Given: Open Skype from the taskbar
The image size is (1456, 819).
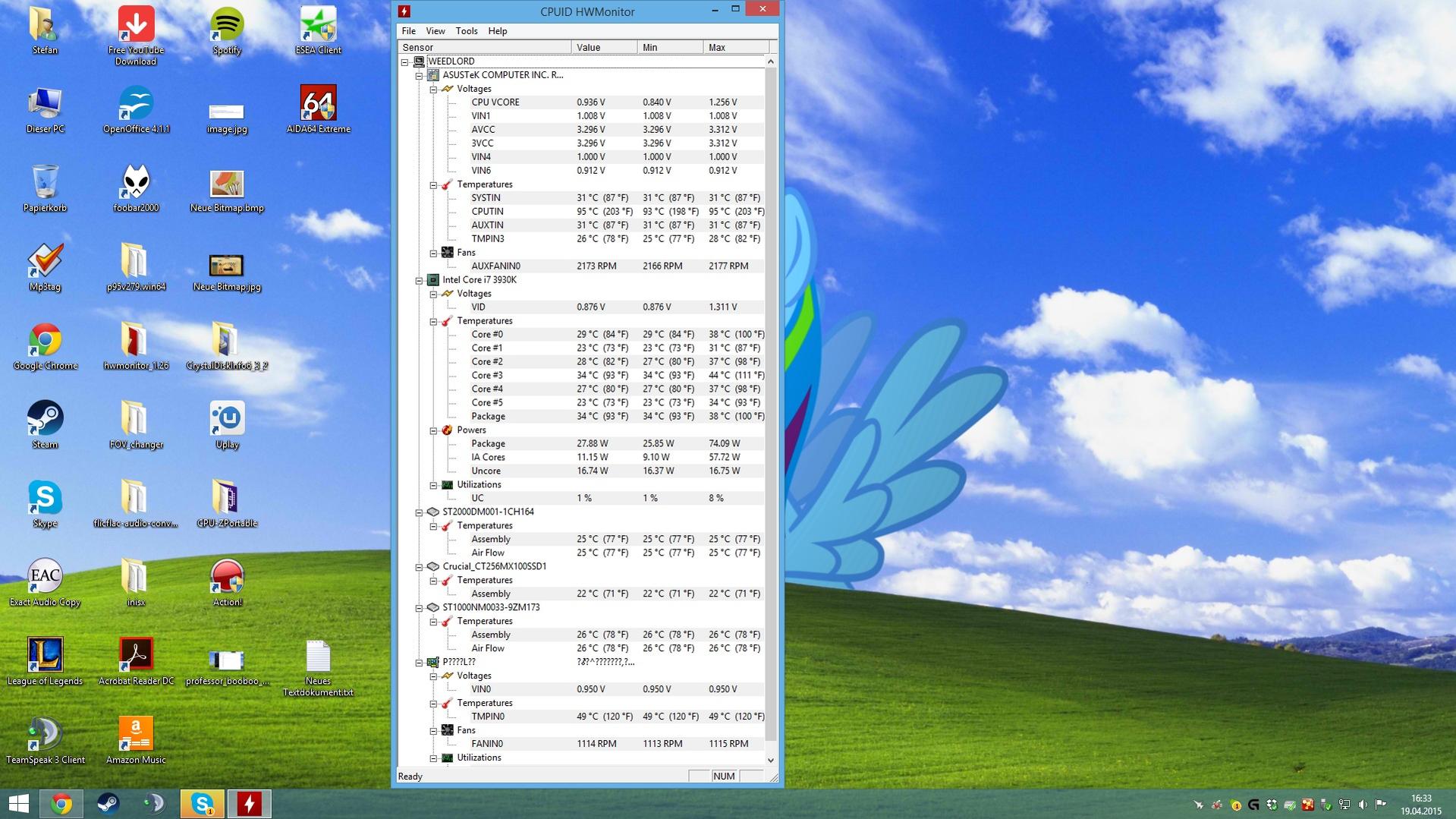Looking at the screenshot, I should click(x=202, y=804).
